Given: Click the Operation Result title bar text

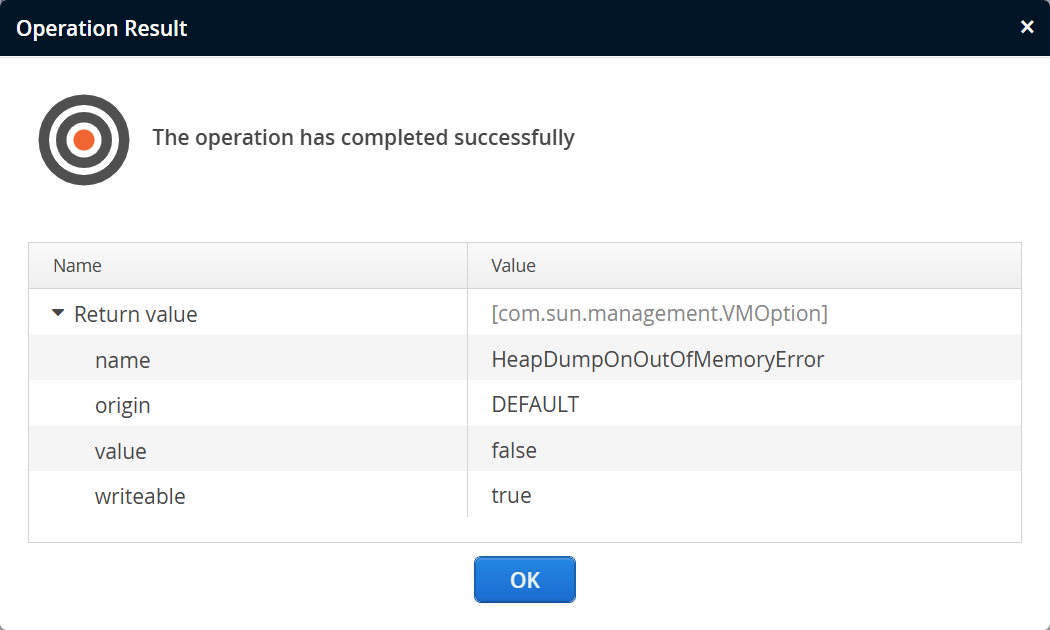Looking at the screenshot, I should tap(102, 28).
